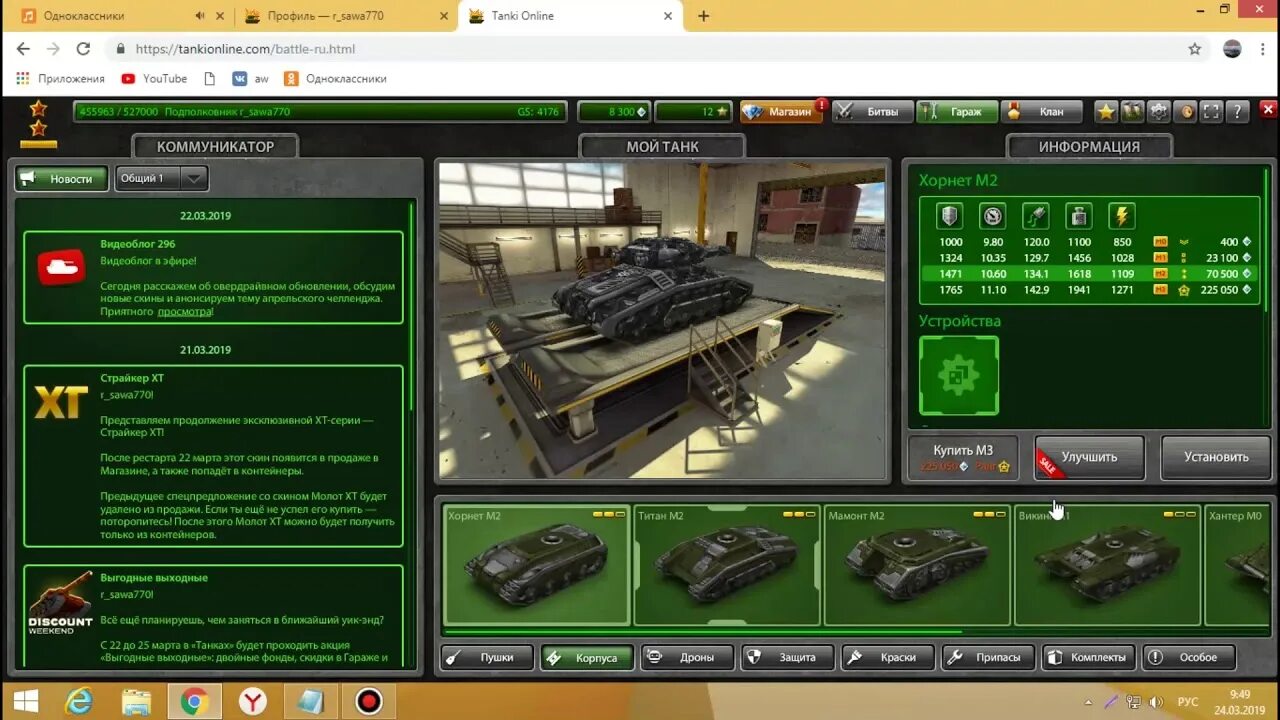Image resolution: width=1280 pixels, height=720 pixels.
Task: Reload the page in Chrome
Action: click(83, 49)
